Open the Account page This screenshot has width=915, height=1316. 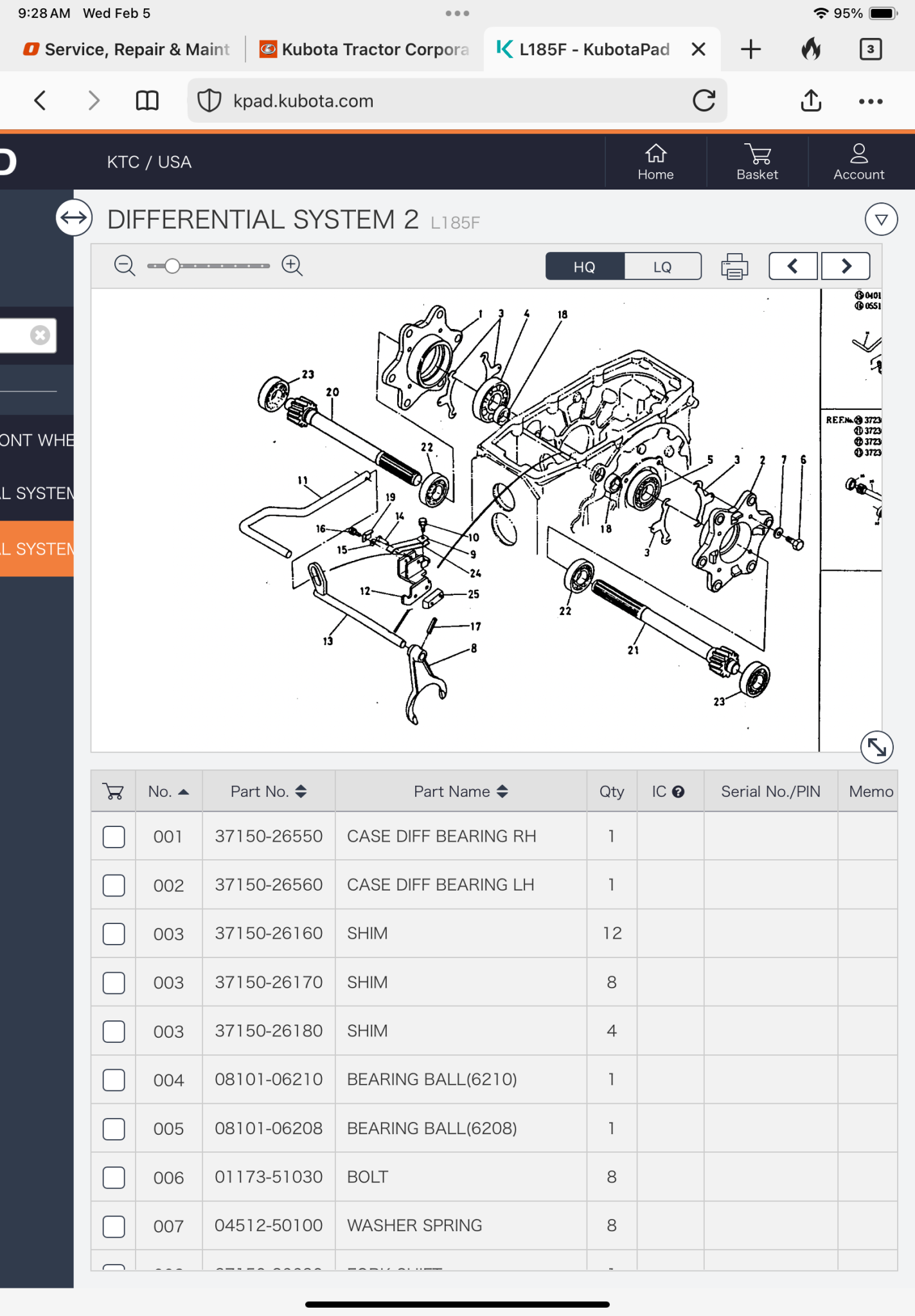(x=858, y=162)
